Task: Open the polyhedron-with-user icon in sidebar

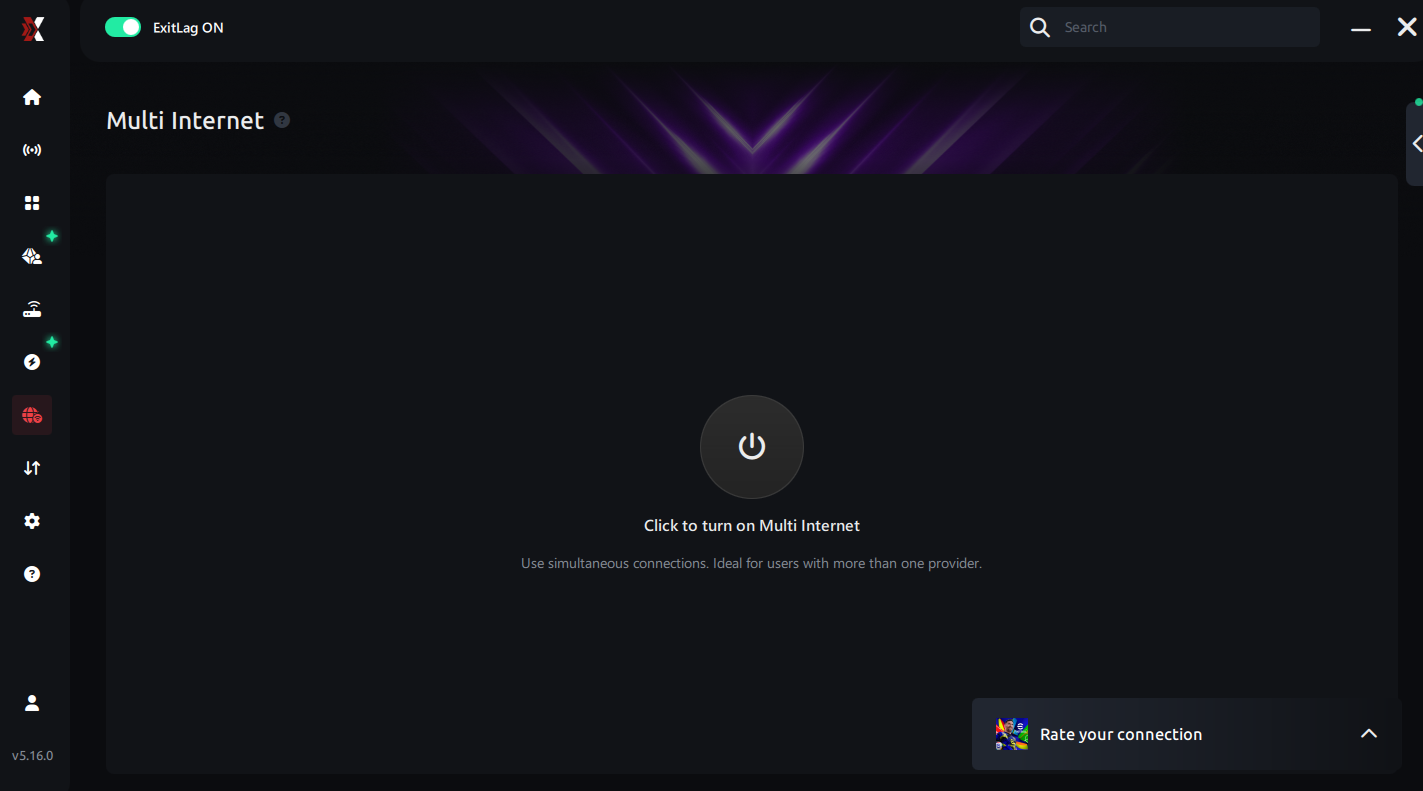Action: click(32, 256)
